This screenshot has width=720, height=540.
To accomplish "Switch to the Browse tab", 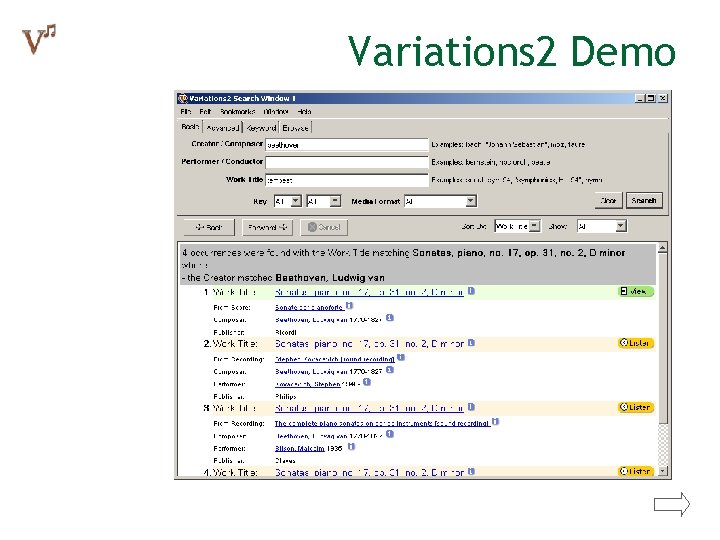I will [296, 128].
